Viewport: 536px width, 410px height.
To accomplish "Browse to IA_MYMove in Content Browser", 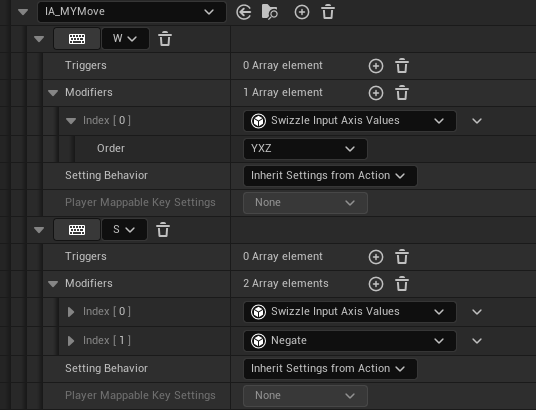I will [270, 12].
